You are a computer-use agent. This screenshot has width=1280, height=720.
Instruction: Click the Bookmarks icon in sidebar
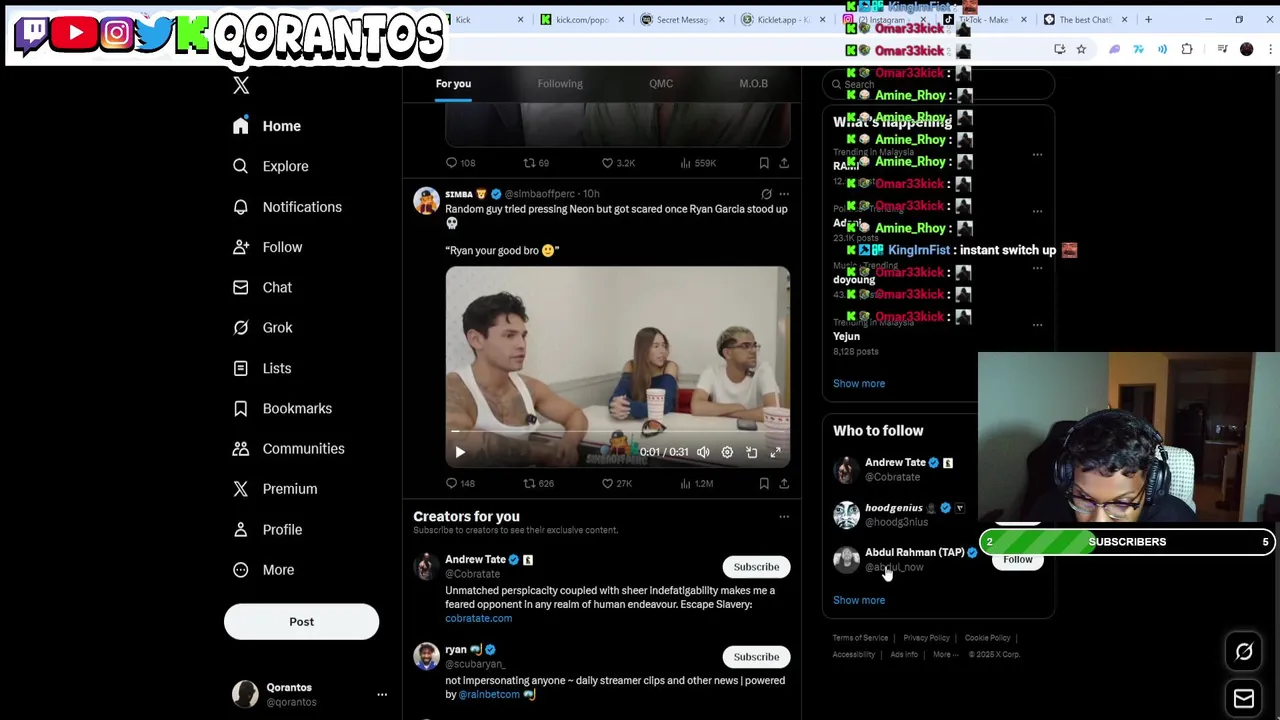(x=240, y=408)
